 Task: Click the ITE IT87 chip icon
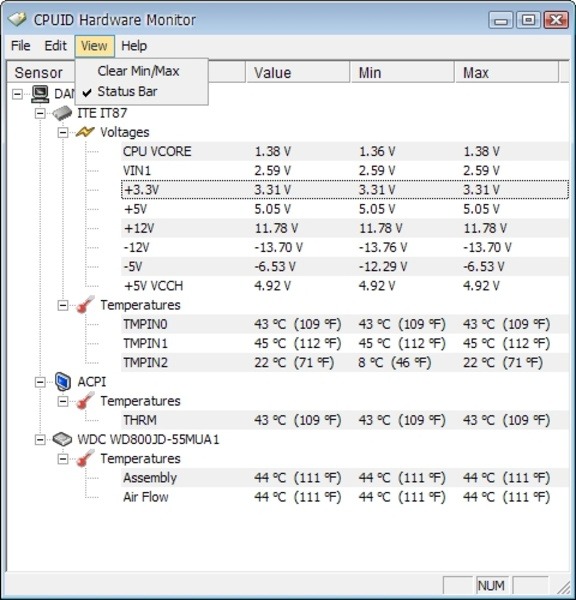(x=62, y=113)
